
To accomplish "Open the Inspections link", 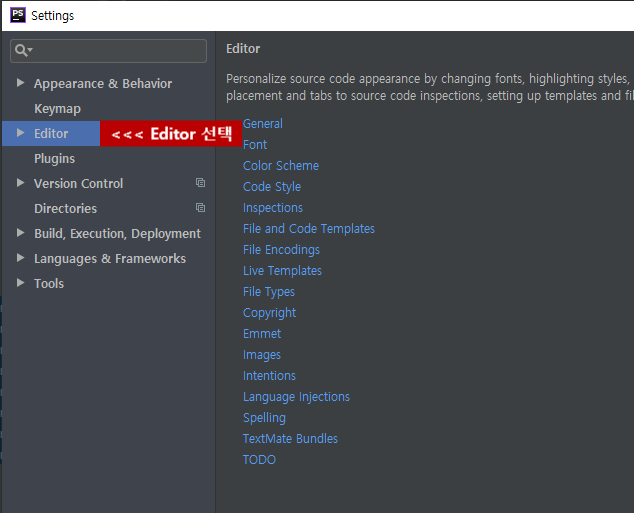I will (273, 208).
